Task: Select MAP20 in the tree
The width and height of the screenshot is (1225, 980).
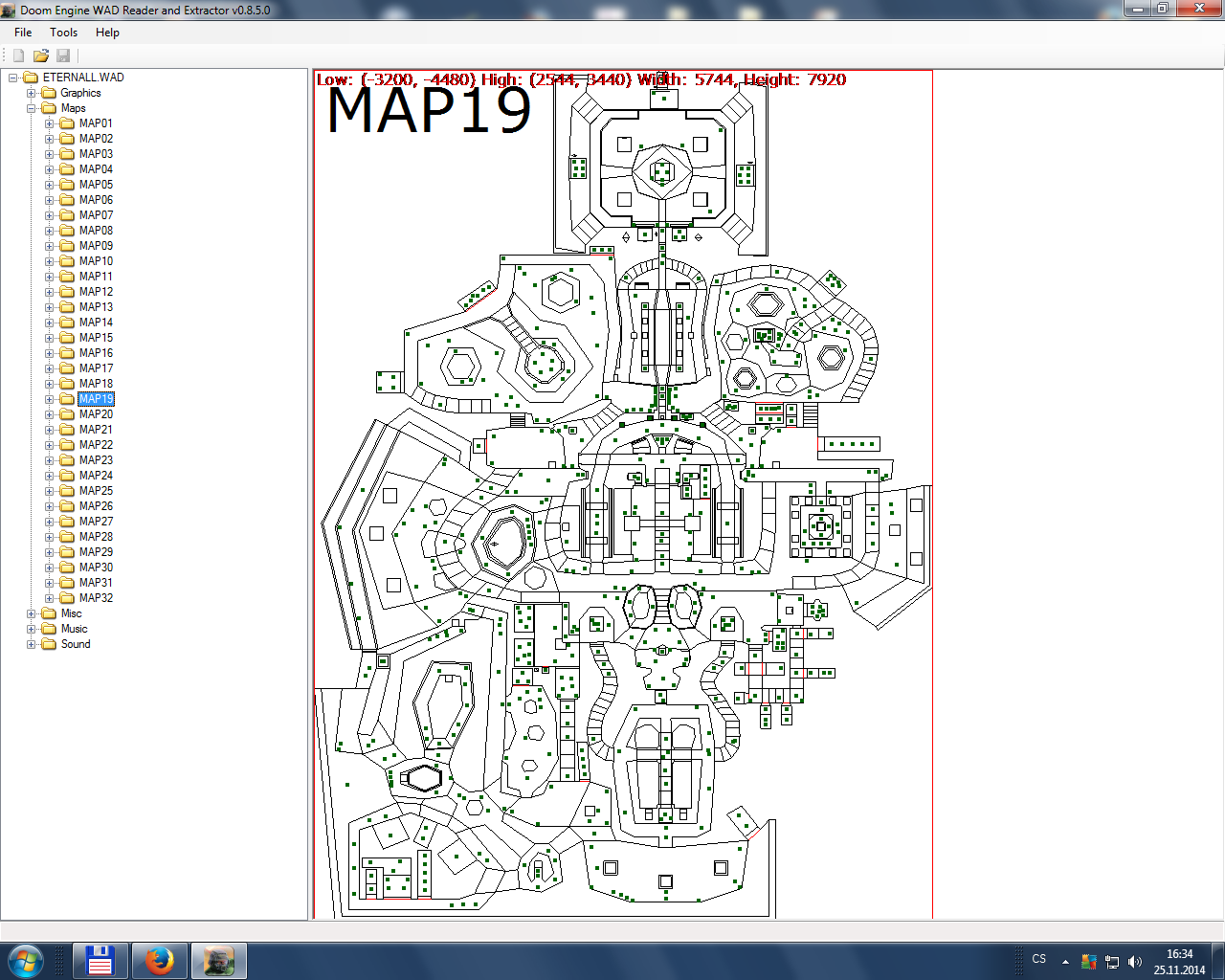Action: click(96, 414)
